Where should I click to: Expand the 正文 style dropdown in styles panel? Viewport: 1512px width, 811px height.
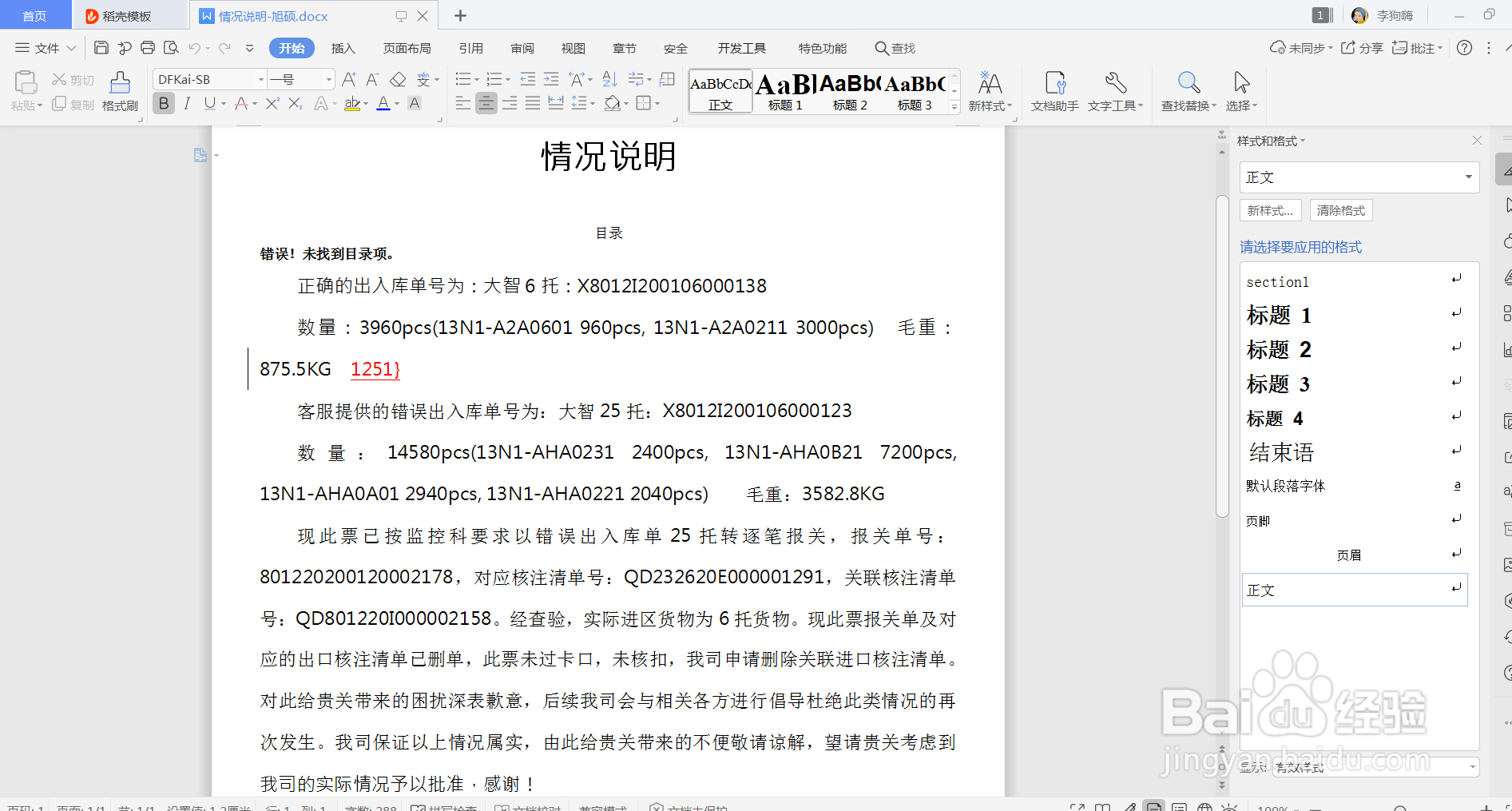[x=1468, y=177]
